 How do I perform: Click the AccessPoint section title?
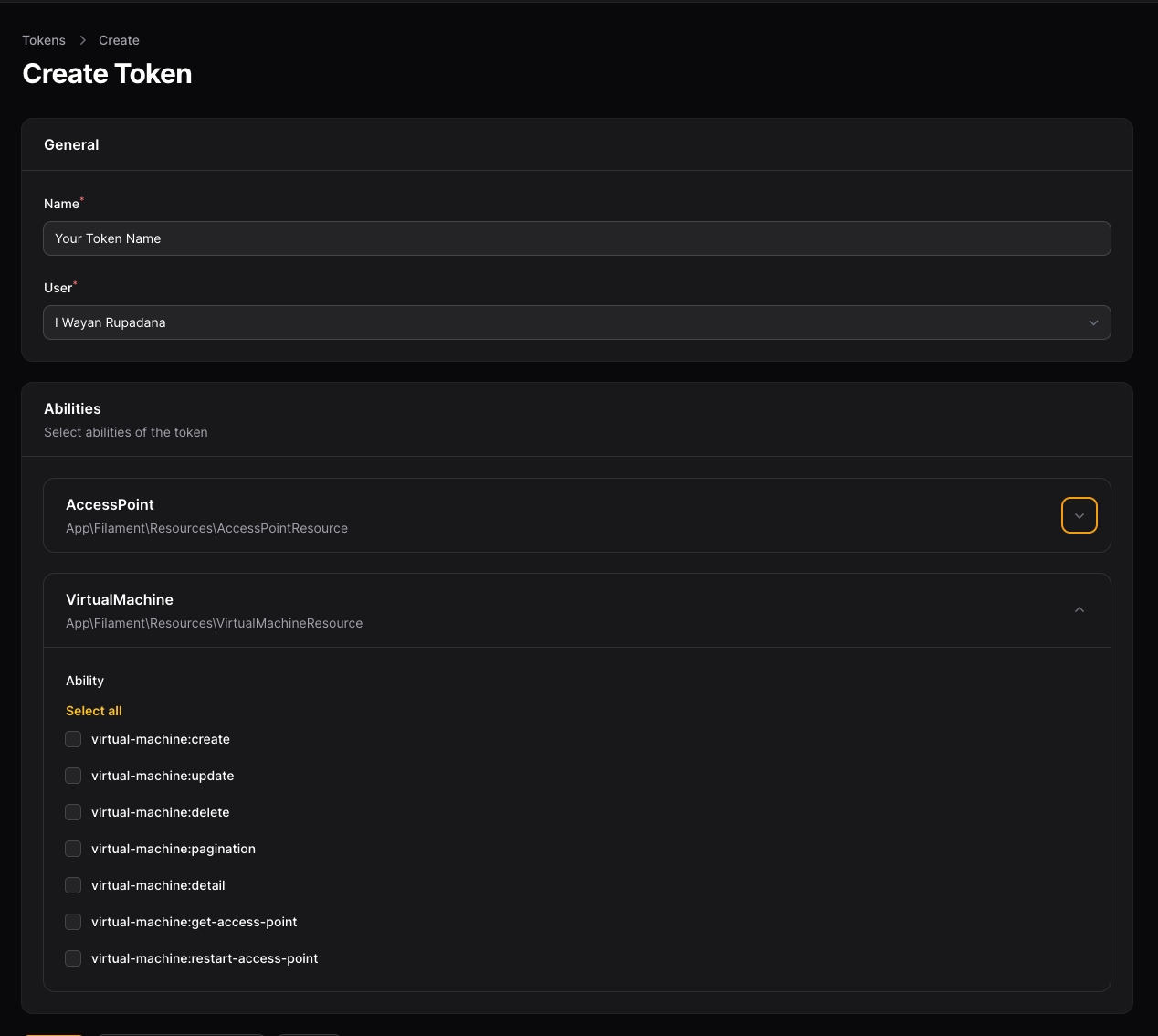coord(110,504)
